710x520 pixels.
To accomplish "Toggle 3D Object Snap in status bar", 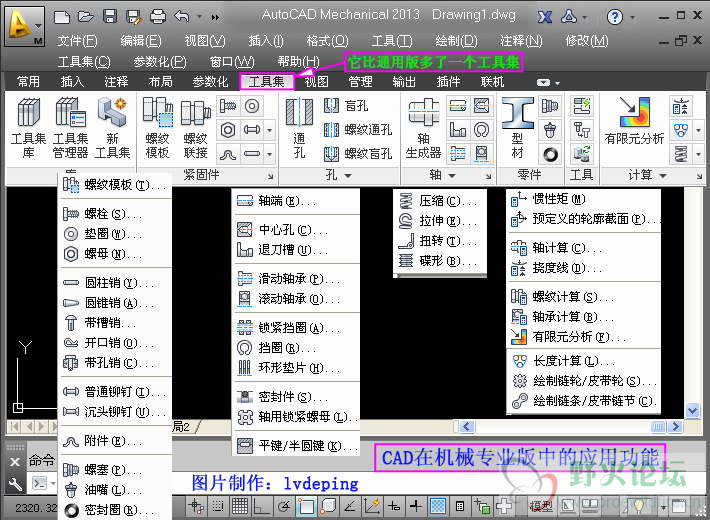I will (327, 506).
